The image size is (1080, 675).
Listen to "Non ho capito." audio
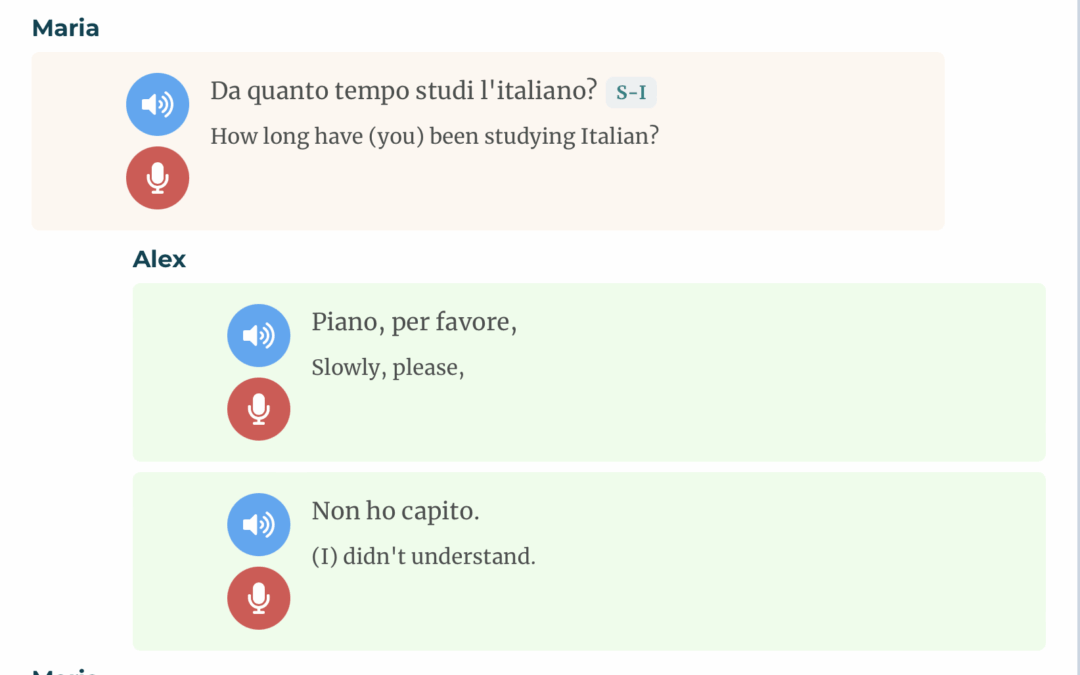click(x=259, y=525)
